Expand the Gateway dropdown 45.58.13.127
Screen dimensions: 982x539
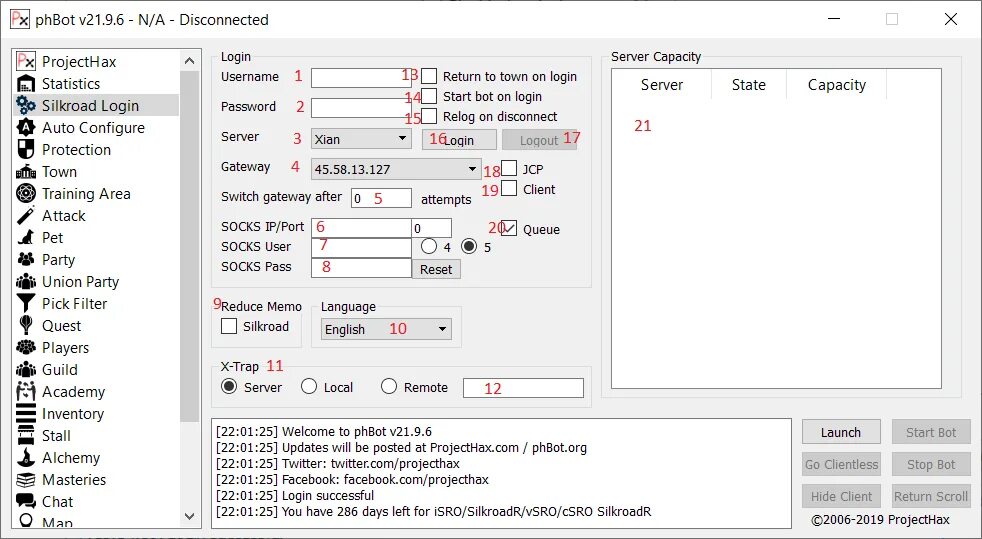(x=396, y=168)
